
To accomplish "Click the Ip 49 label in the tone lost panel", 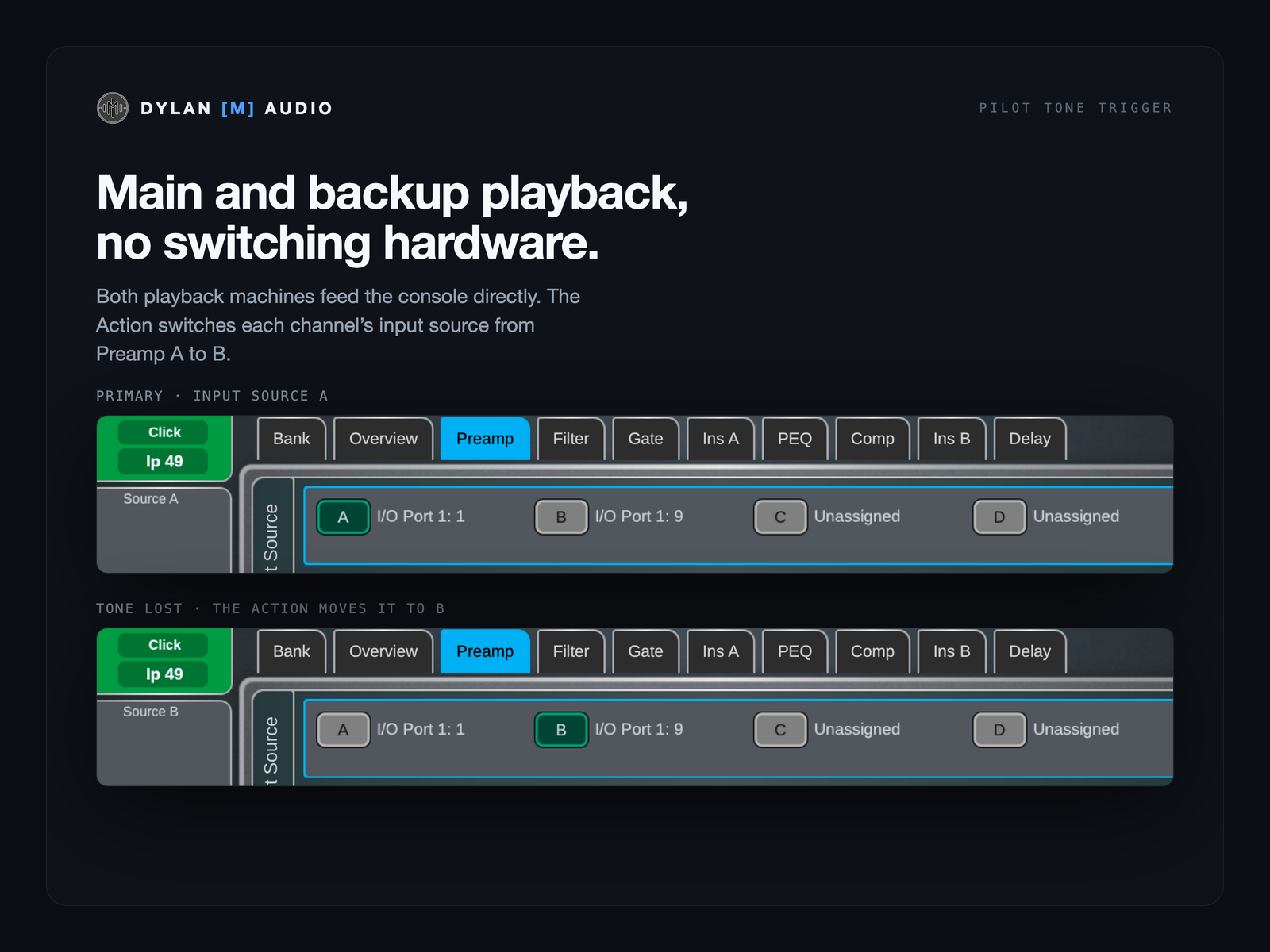I will (x=164, y=674).
